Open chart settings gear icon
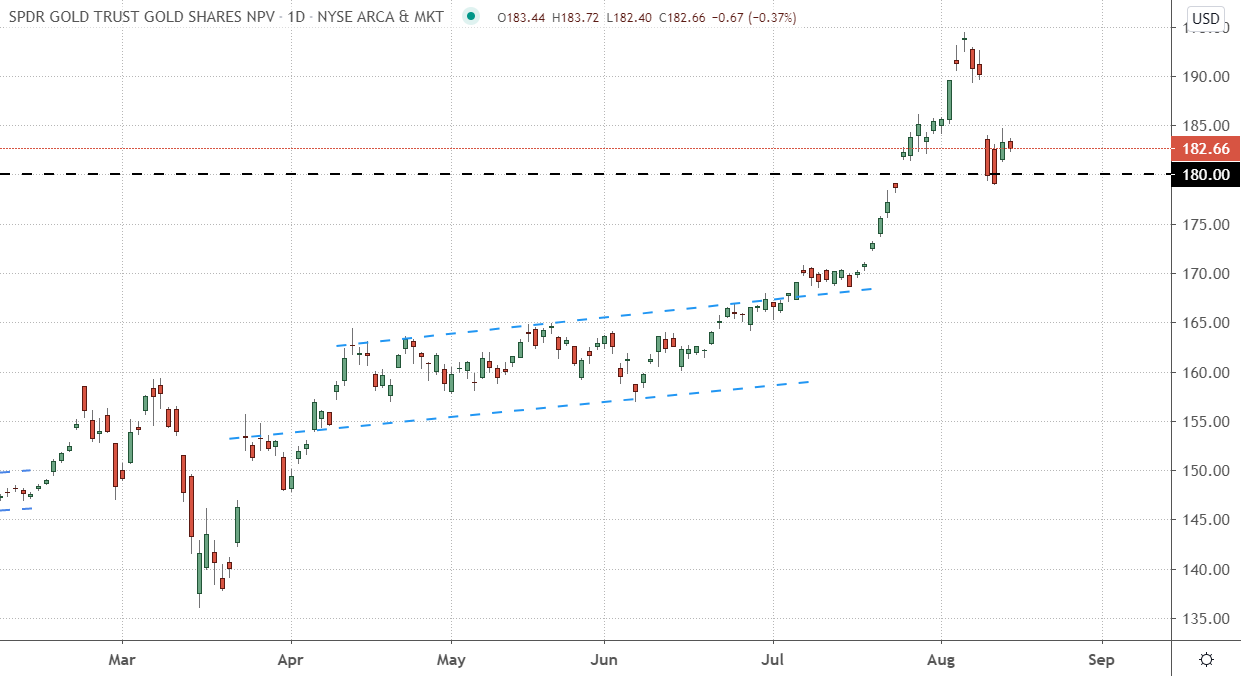This screenshot has width=1241, height=676. 1206,660
